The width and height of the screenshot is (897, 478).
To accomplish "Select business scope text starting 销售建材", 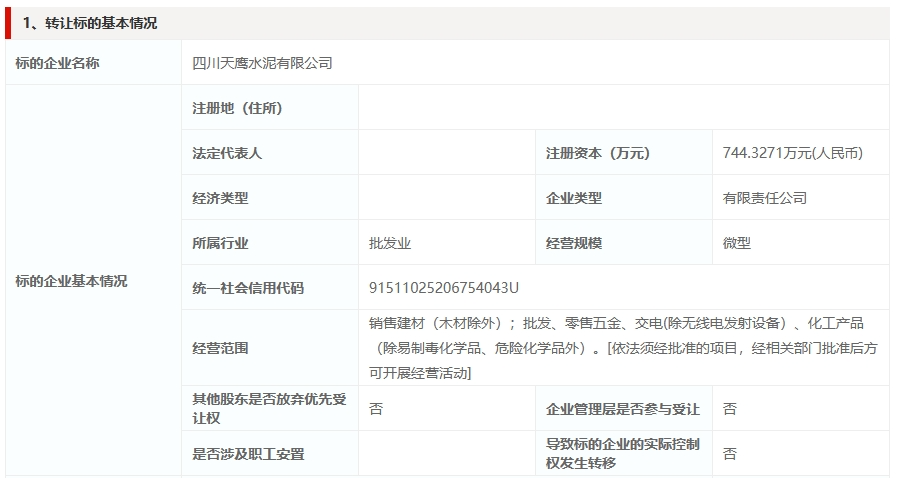I will click(x=624, y=348).
